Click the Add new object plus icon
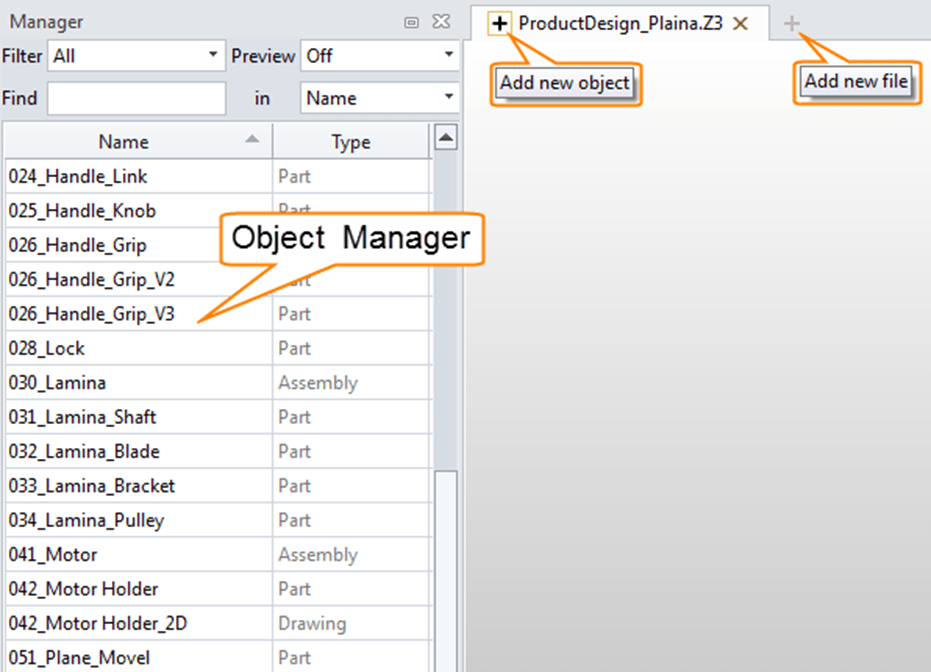Viewport: 931px width, 672px height. (x=500, y=23)
